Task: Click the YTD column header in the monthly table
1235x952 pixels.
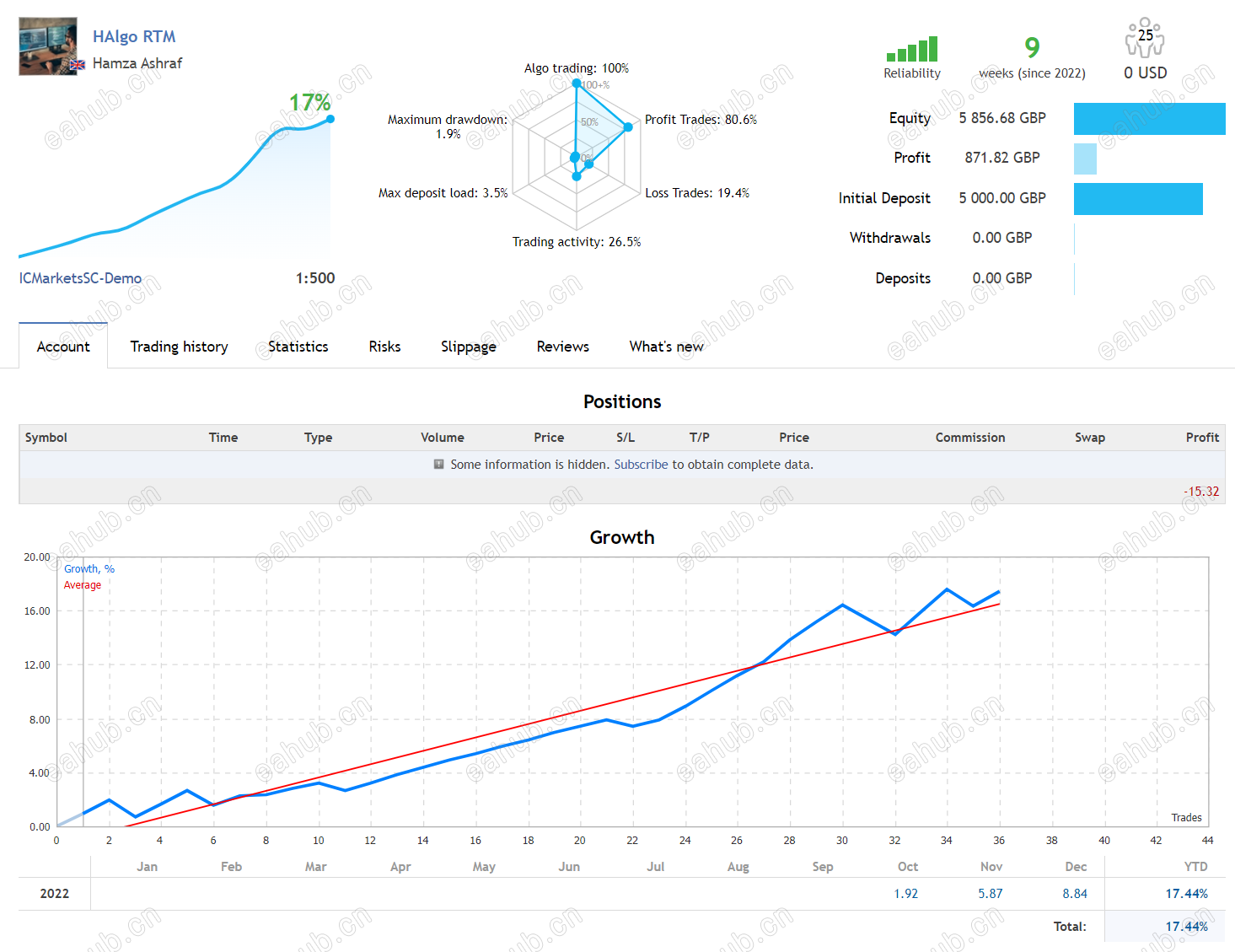Action: 1196,867
